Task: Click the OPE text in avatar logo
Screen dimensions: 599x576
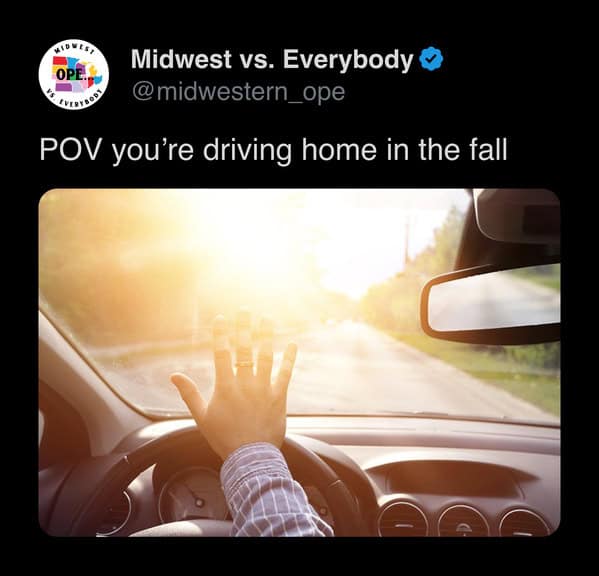Action: (70, 74)
